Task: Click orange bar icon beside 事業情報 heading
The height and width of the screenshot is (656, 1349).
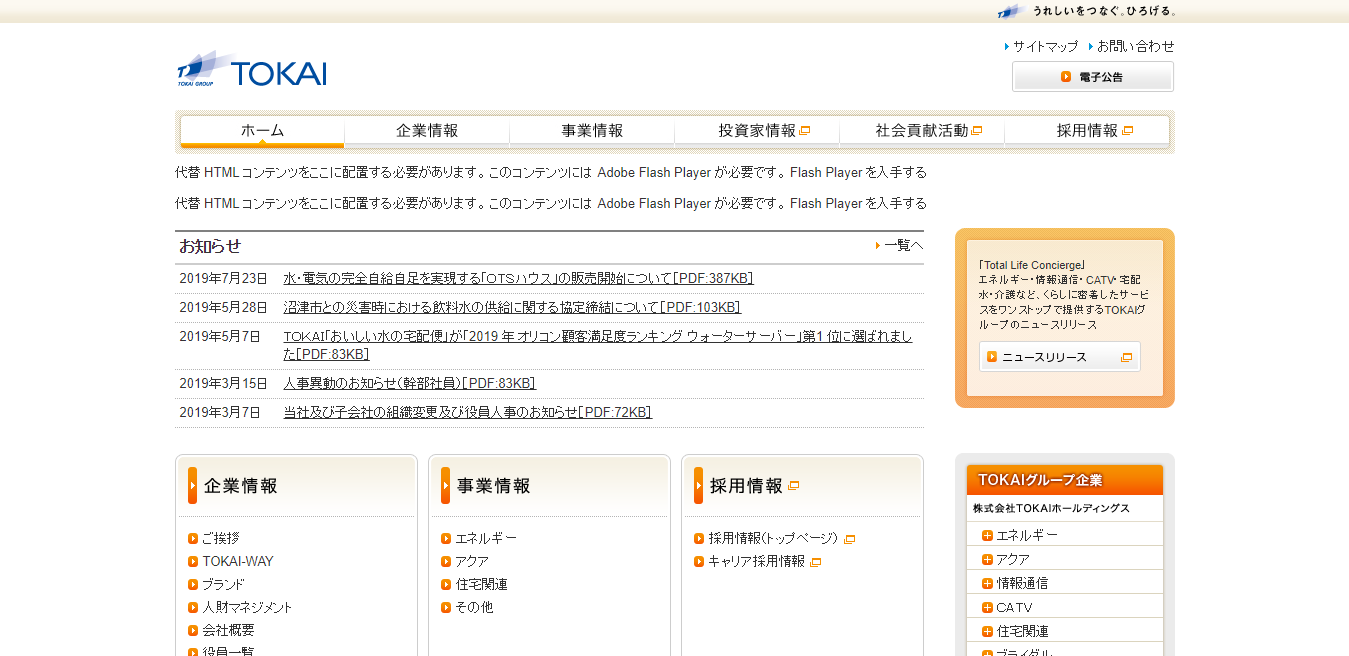Action: click(x=446, y=486)
